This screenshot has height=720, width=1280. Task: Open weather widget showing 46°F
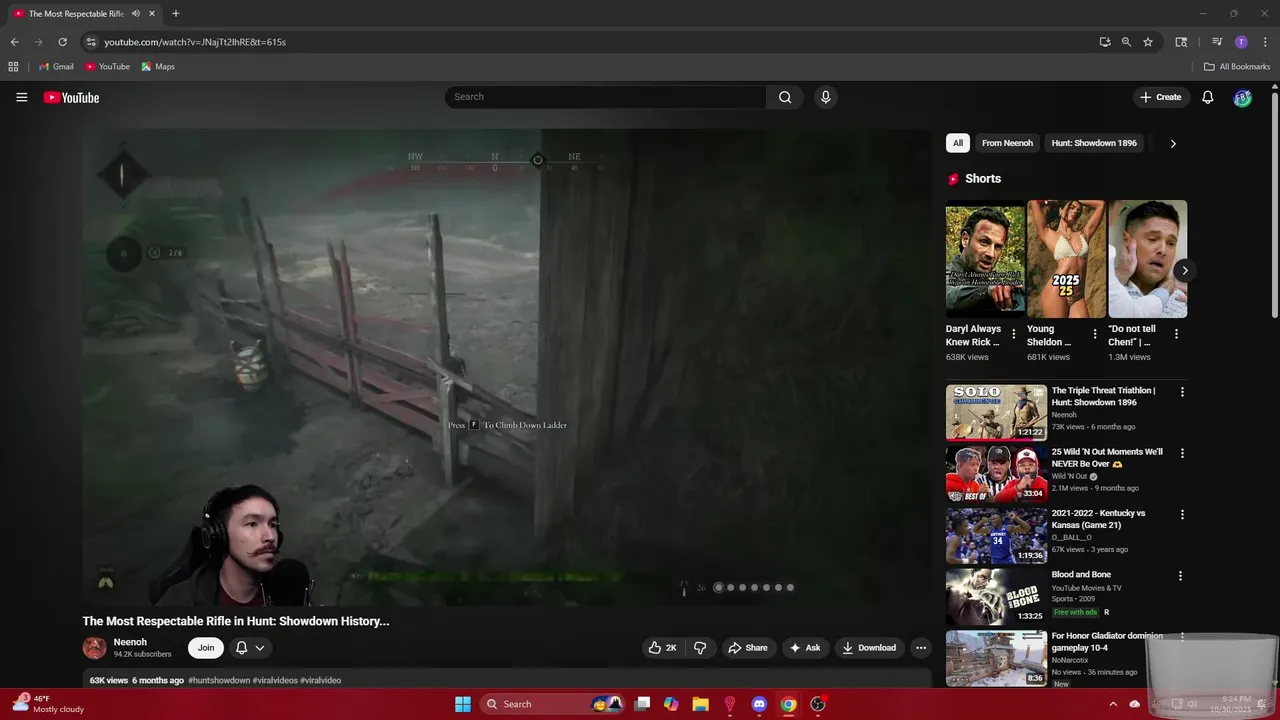click(48, 704)
